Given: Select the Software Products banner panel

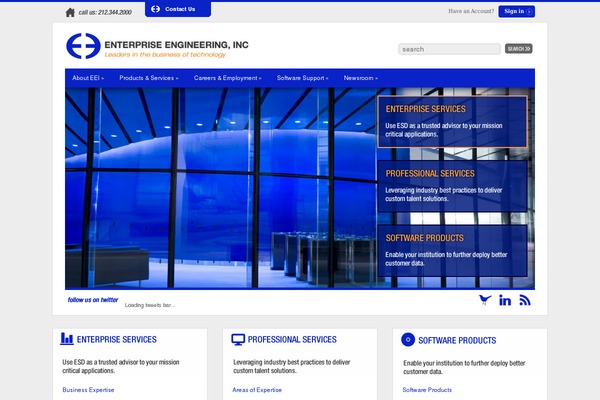Looking at the screenshot, I should tap(452, 251).
